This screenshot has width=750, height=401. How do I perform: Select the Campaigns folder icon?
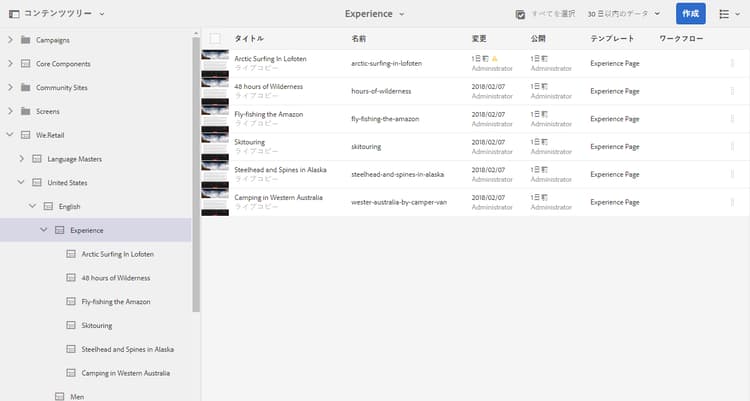[26, 40]
